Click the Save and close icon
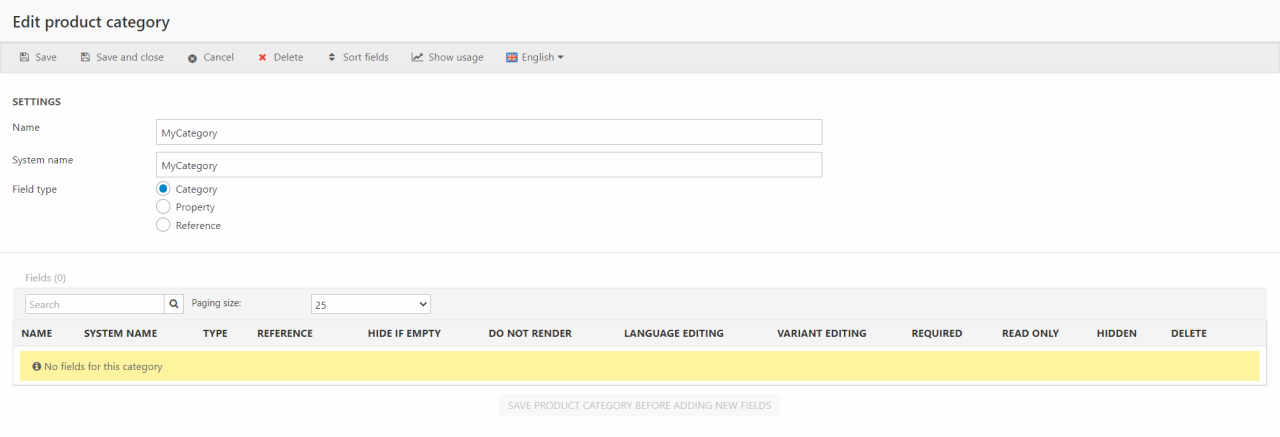1280x437 pixels. 85,58
